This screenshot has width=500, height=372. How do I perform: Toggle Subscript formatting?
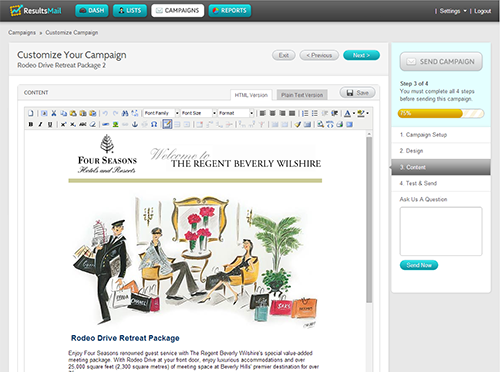(73, 124)
